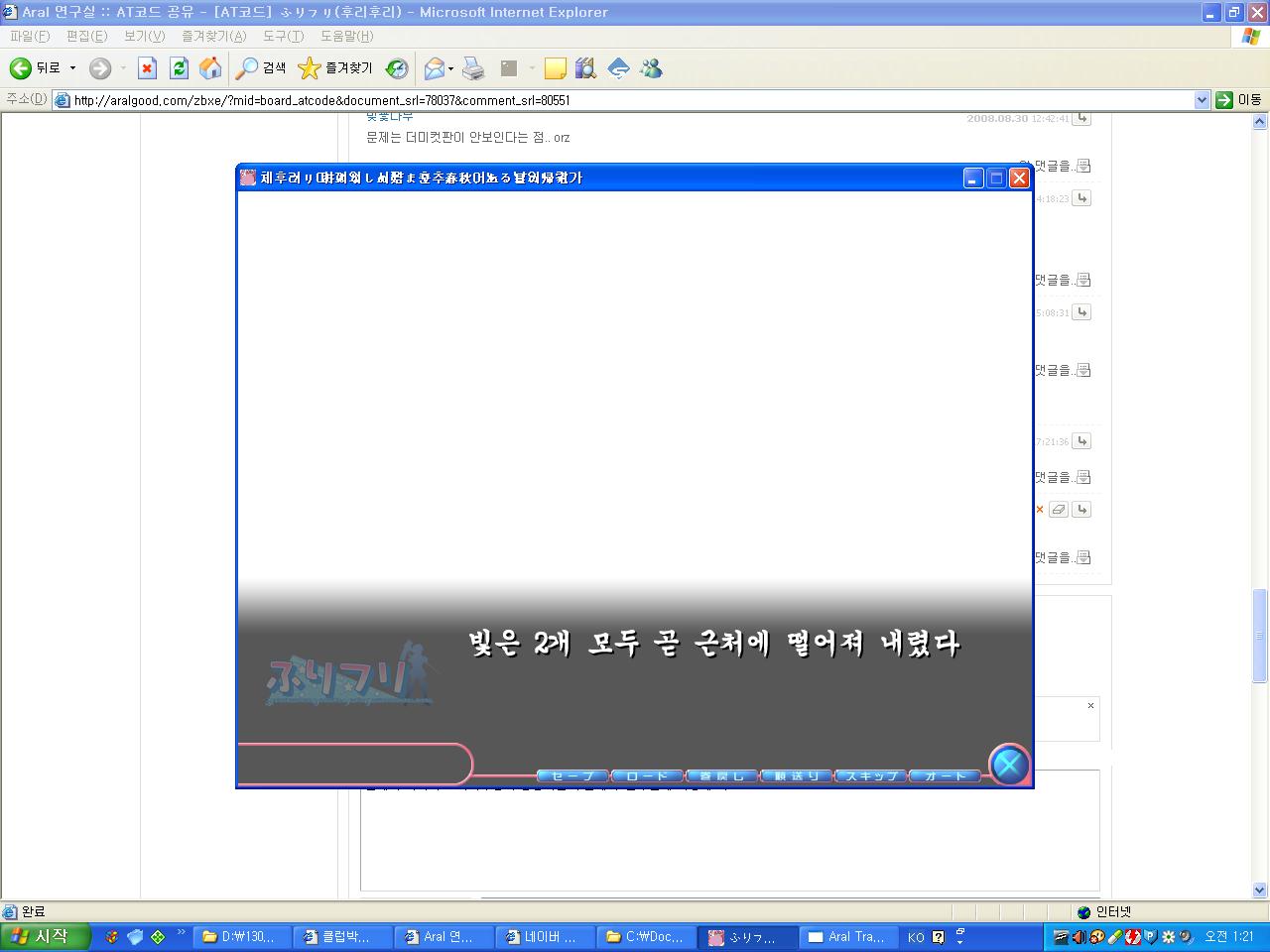Refresh the page with the Refresh icon
This screenshot has width=1270, height=952.
pyautogui.click(x=179, y=68)
